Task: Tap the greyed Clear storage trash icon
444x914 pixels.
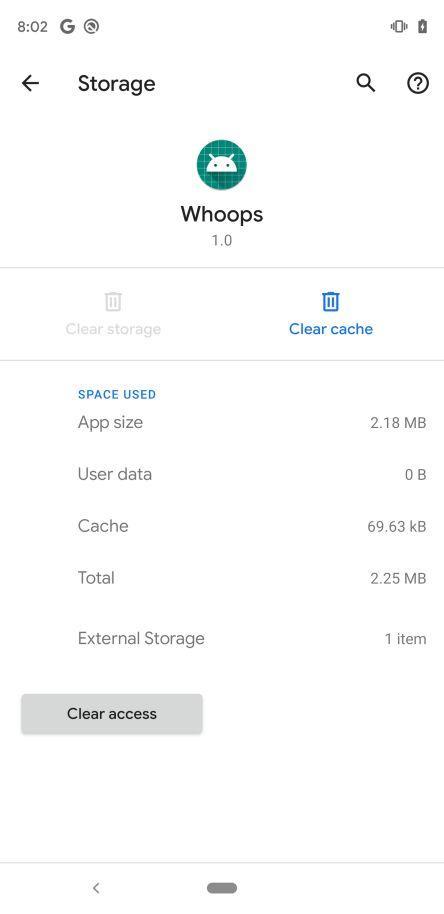Action: coord(113,301)
